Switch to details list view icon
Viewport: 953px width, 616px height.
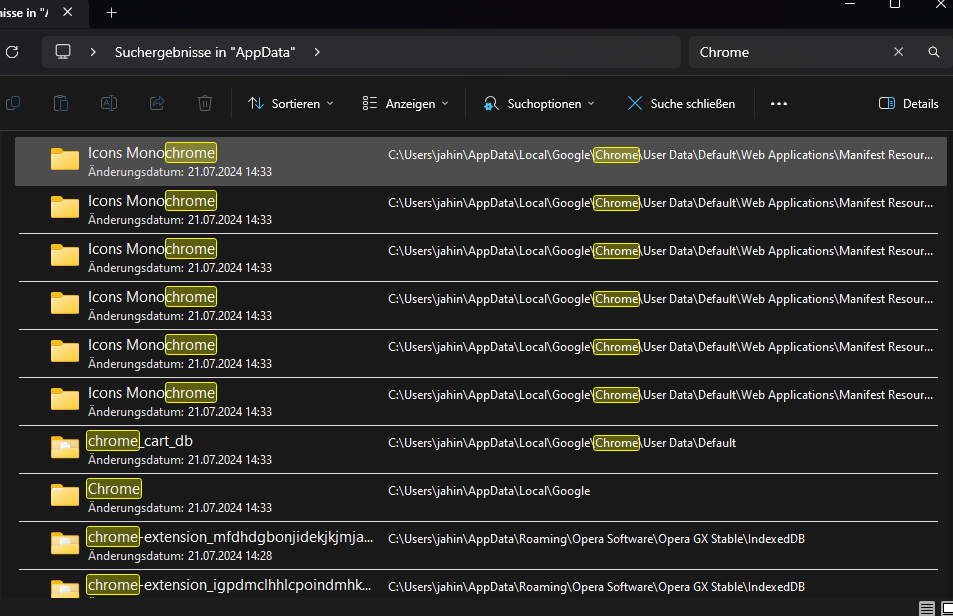tap(926, 608)
